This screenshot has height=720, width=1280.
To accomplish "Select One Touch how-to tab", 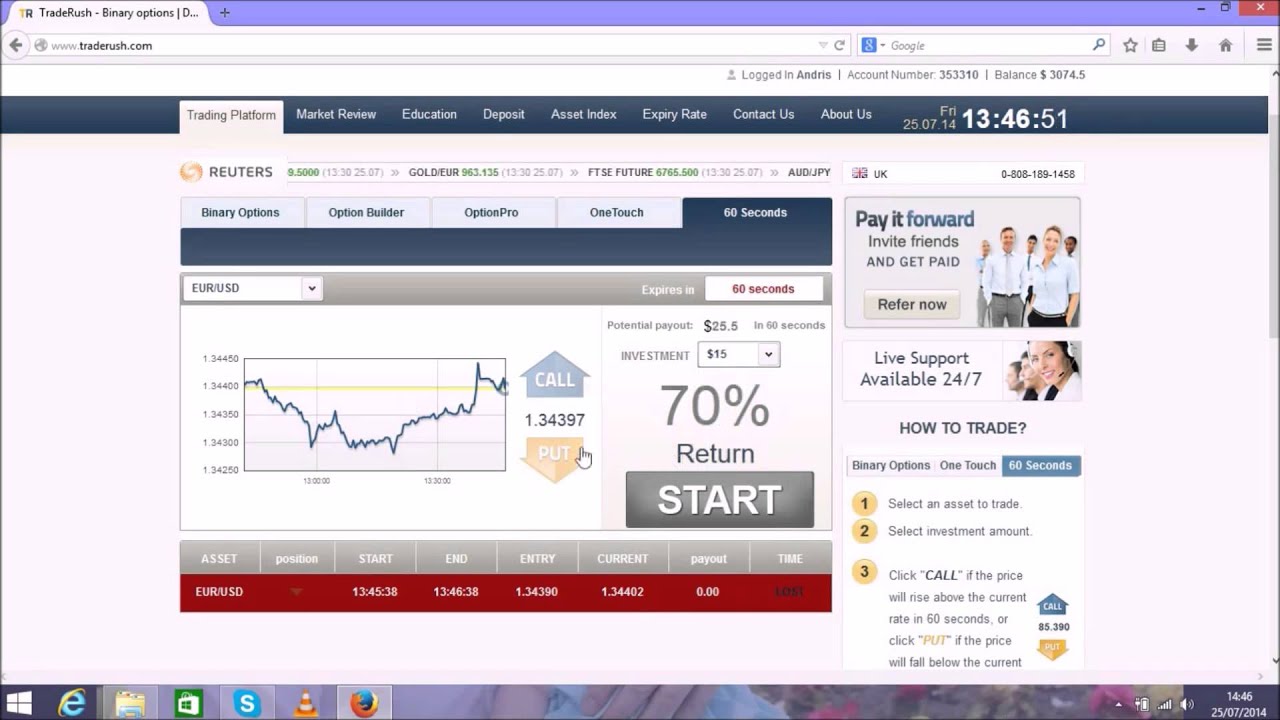I will tap(968, 465).
